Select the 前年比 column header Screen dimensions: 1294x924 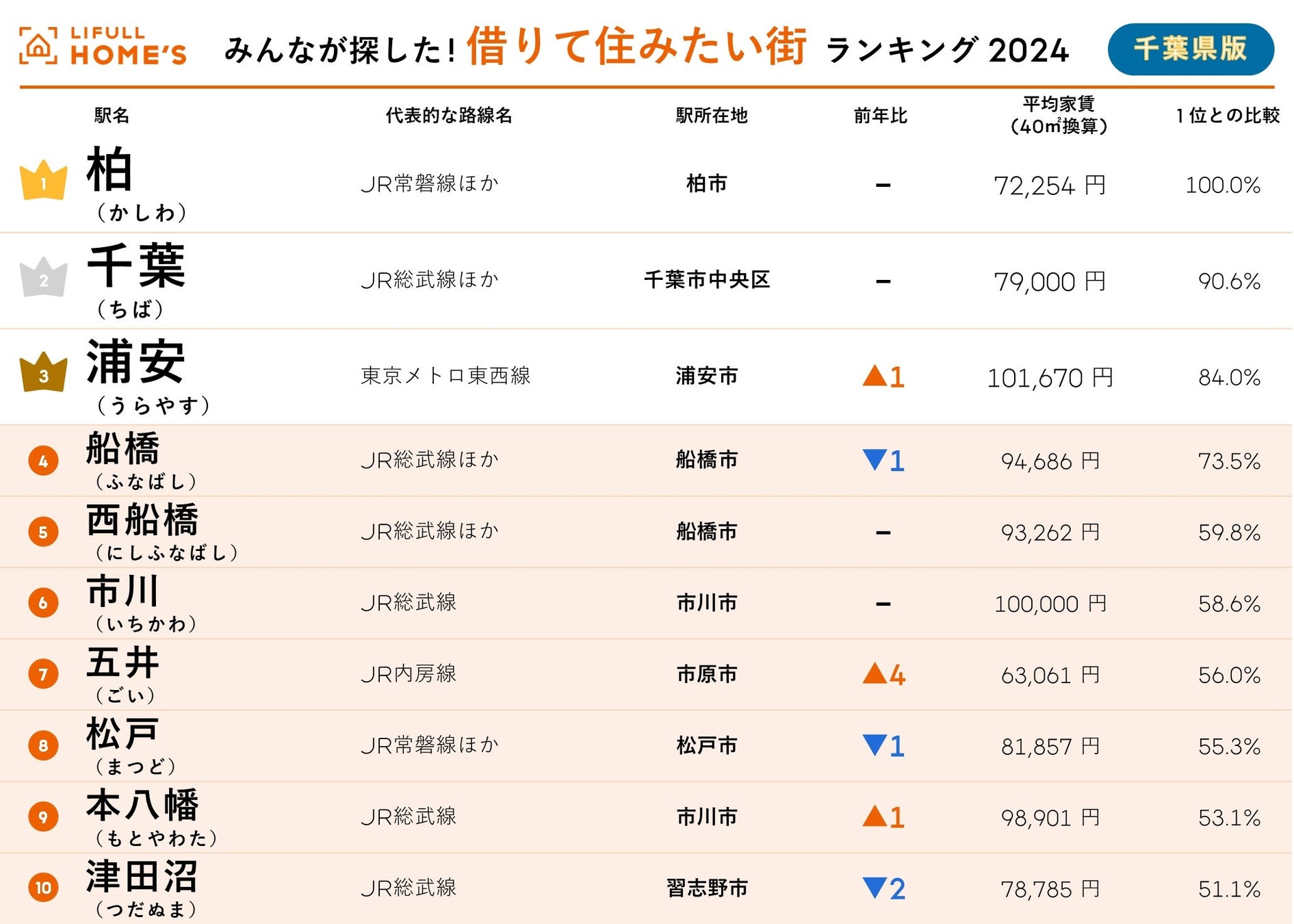tap(881, 115)
